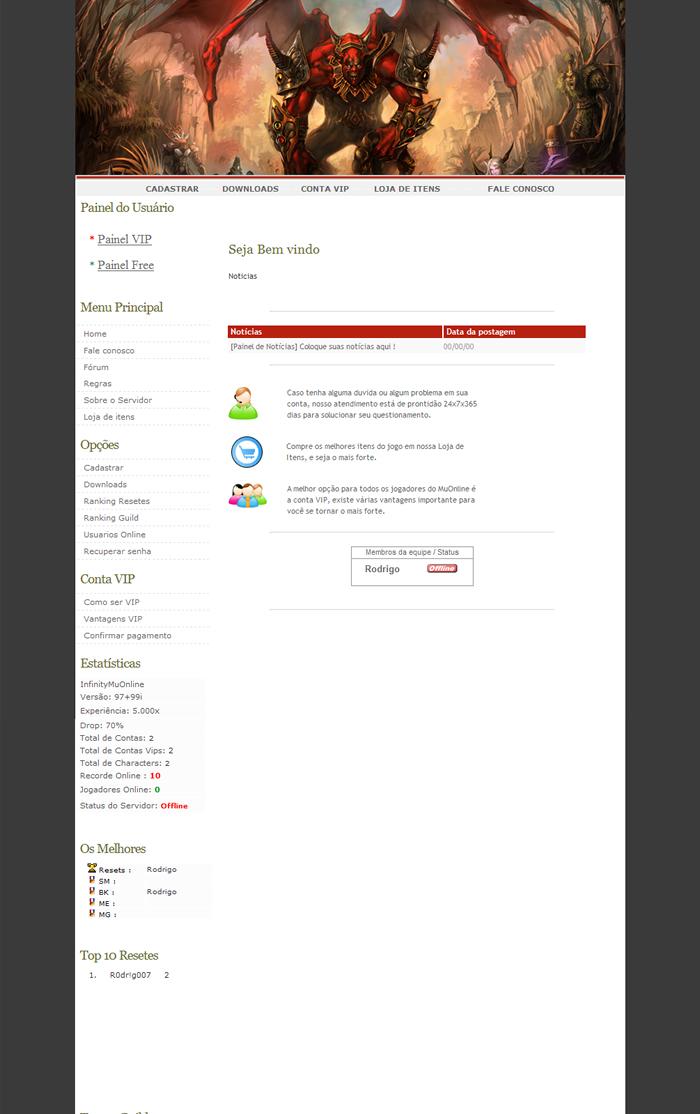
Task: Click the group of users VIP icon
Action: [x=247, y=494]
